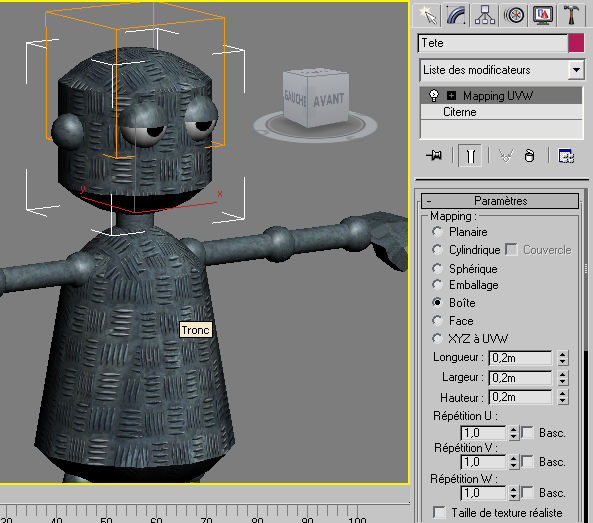Click the Longueur spinner arrows
This screenshot has width=593, height=523.
click(563, 358)
